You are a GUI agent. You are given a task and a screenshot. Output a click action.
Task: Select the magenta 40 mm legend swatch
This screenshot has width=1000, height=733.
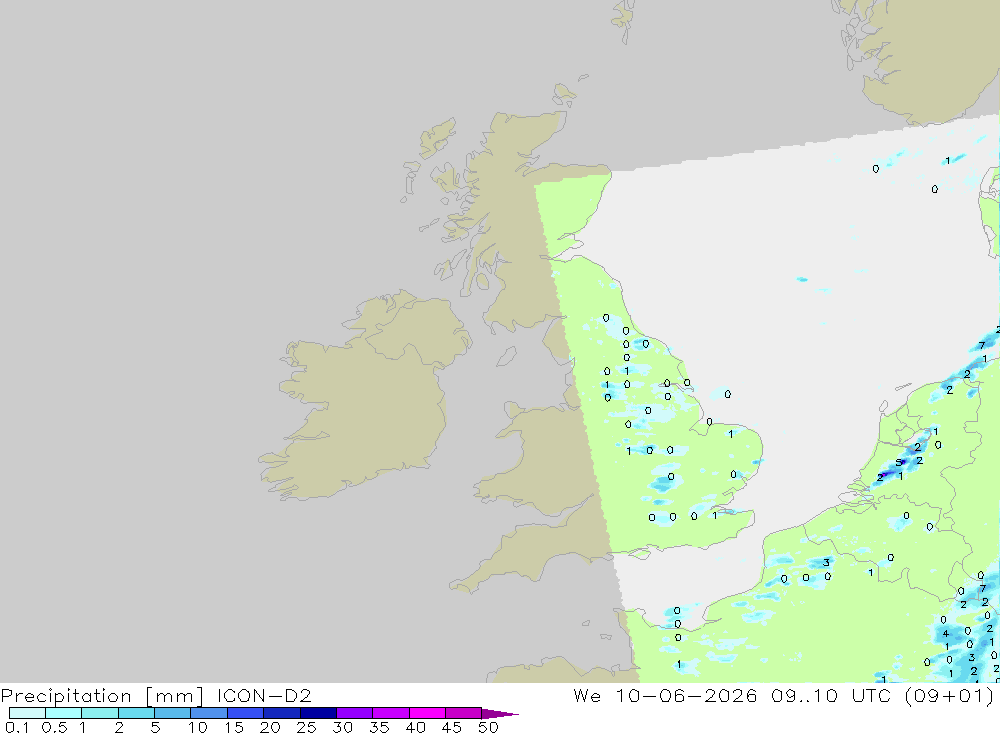427,713
